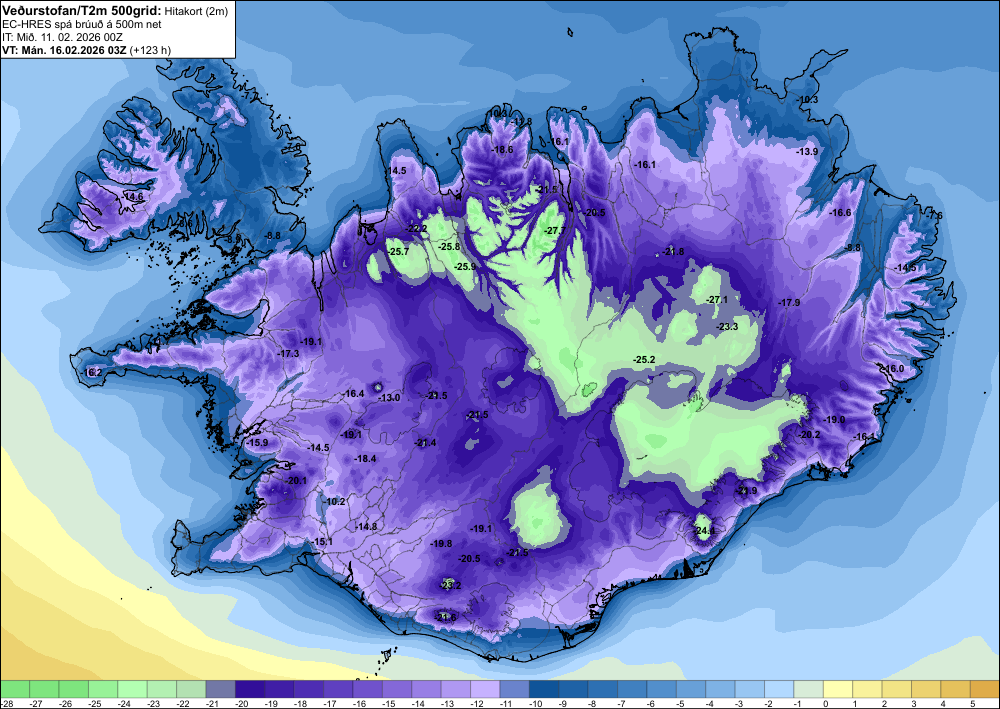Viewport: 1000px width, 709px height.
Task: Select the legend tick label 0
Action: pyautogui.click(x=824, y=703)
